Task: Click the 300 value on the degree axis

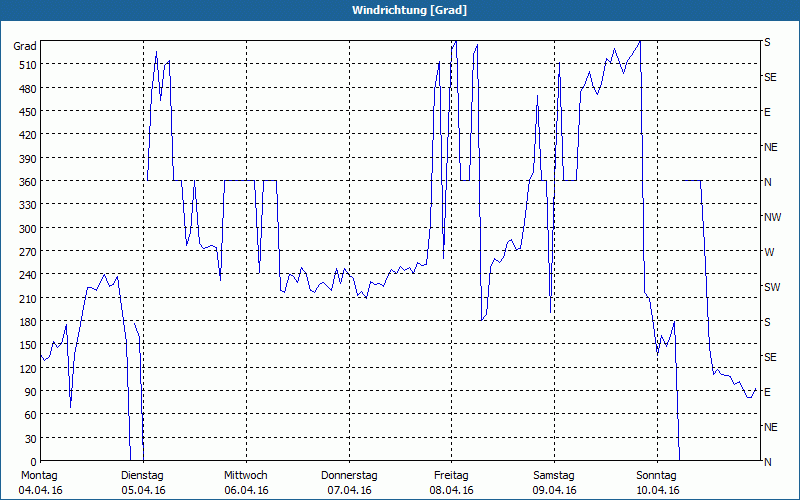Action: 28,229
